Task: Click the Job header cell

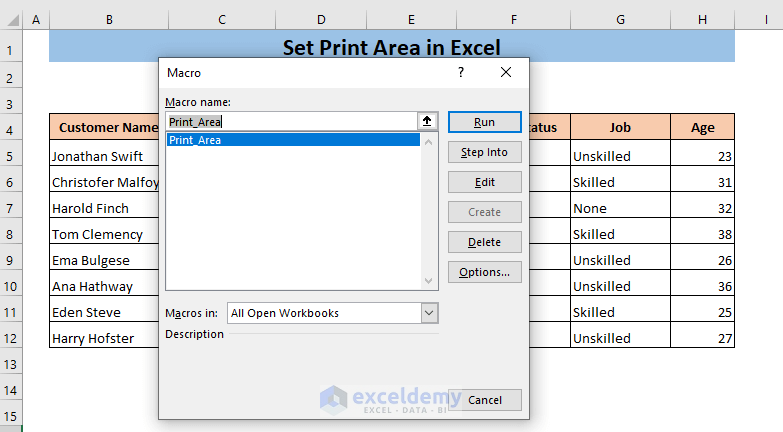Action: point(620,127)
